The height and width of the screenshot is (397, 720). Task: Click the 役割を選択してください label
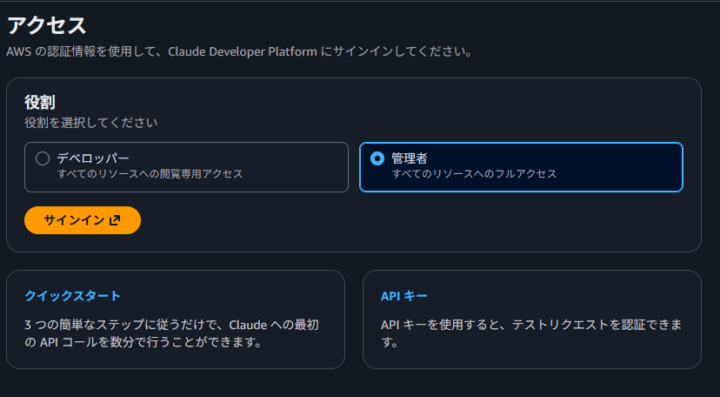(91, 123)
